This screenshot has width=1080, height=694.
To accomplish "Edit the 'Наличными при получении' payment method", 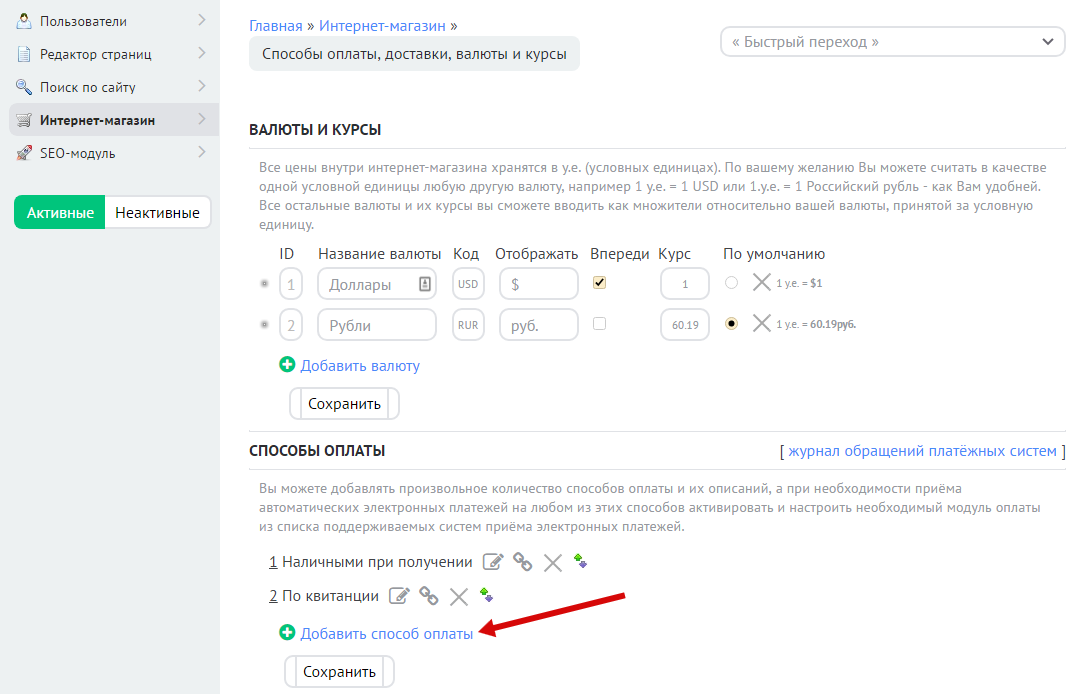I will [x=492, y=562].
